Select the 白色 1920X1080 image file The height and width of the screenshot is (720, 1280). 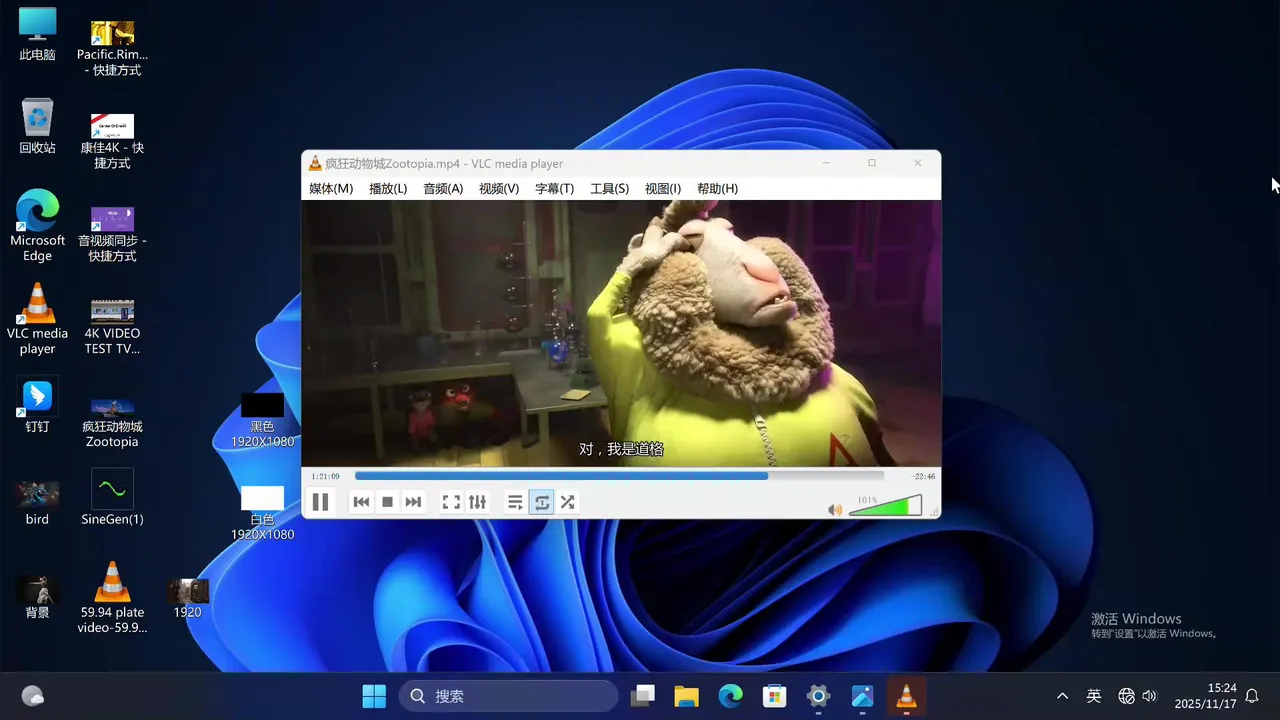(x=262, y=513)
